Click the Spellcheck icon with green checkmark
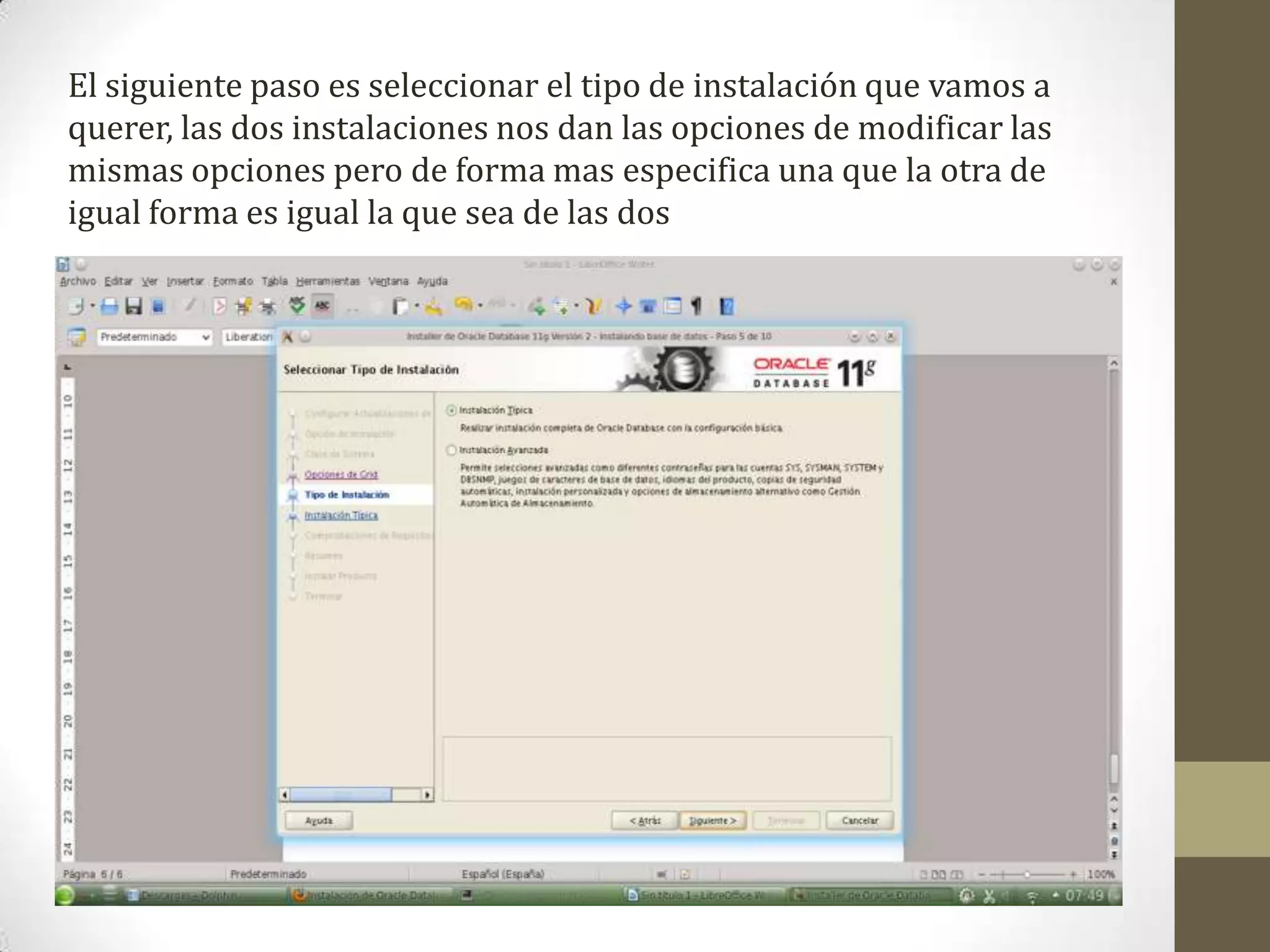The height and width of the screenshot is (952, 1270). click(x=297, y=306)
